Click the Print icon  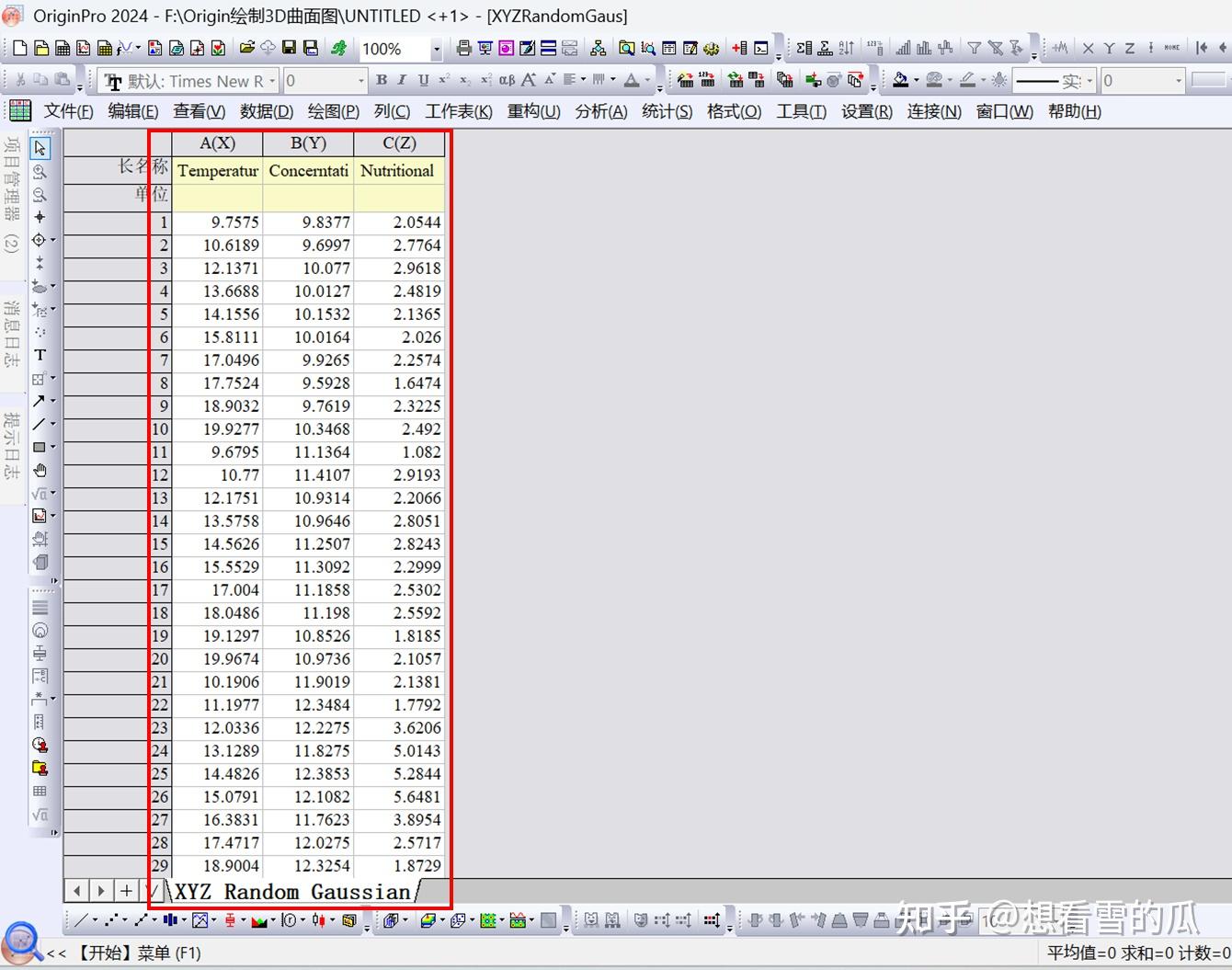[463, 48]
